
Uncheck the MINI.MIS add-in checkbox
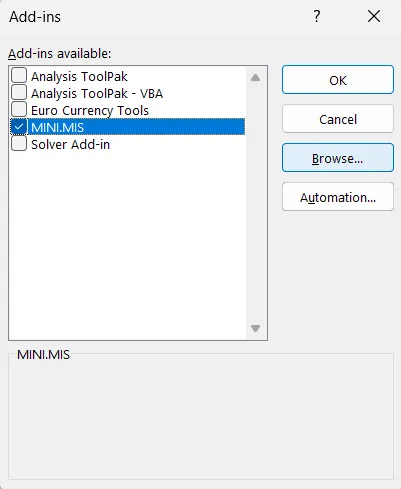19,127
